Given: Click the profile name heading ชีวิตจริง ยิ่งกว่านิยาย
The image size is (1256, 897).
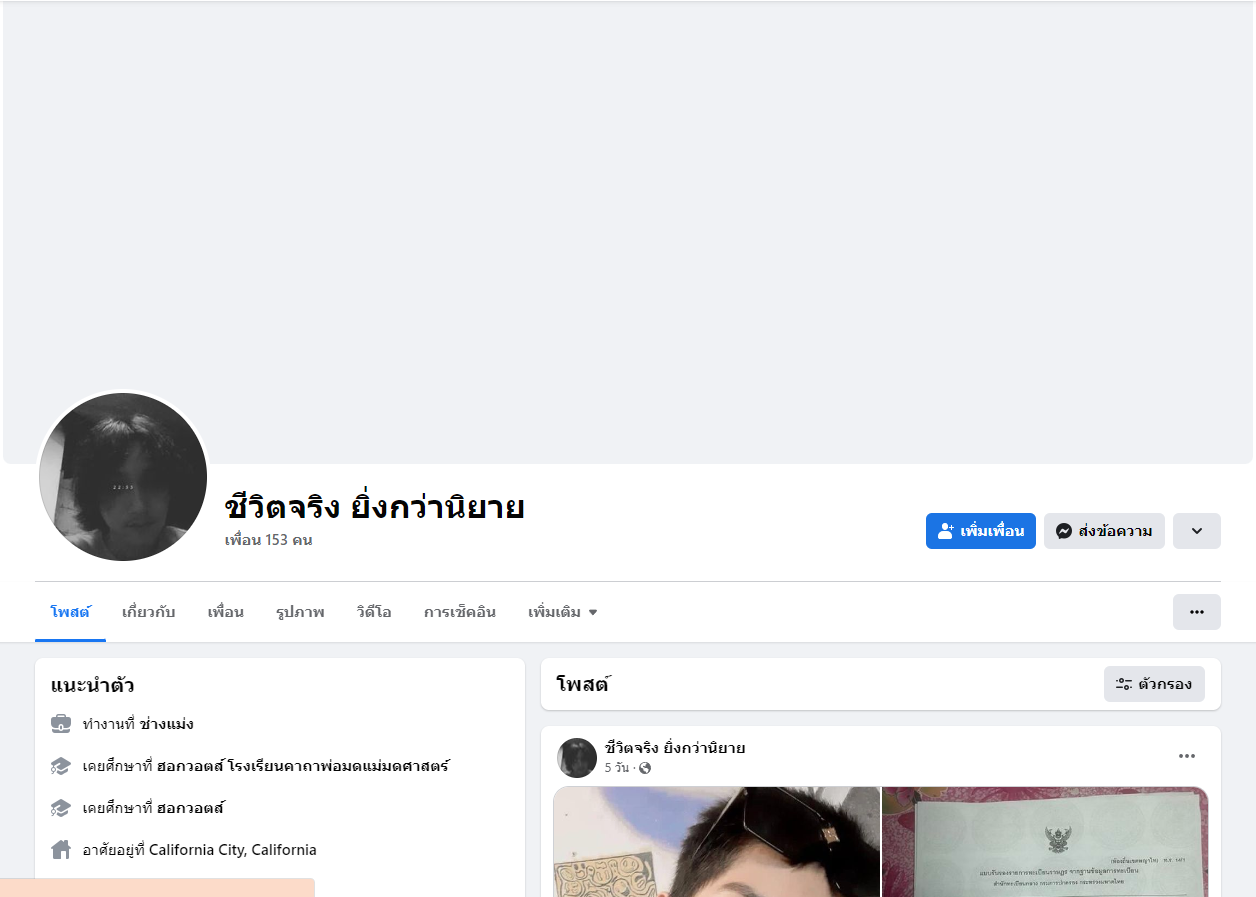Looking at the screenshot, I should (375, 507).
